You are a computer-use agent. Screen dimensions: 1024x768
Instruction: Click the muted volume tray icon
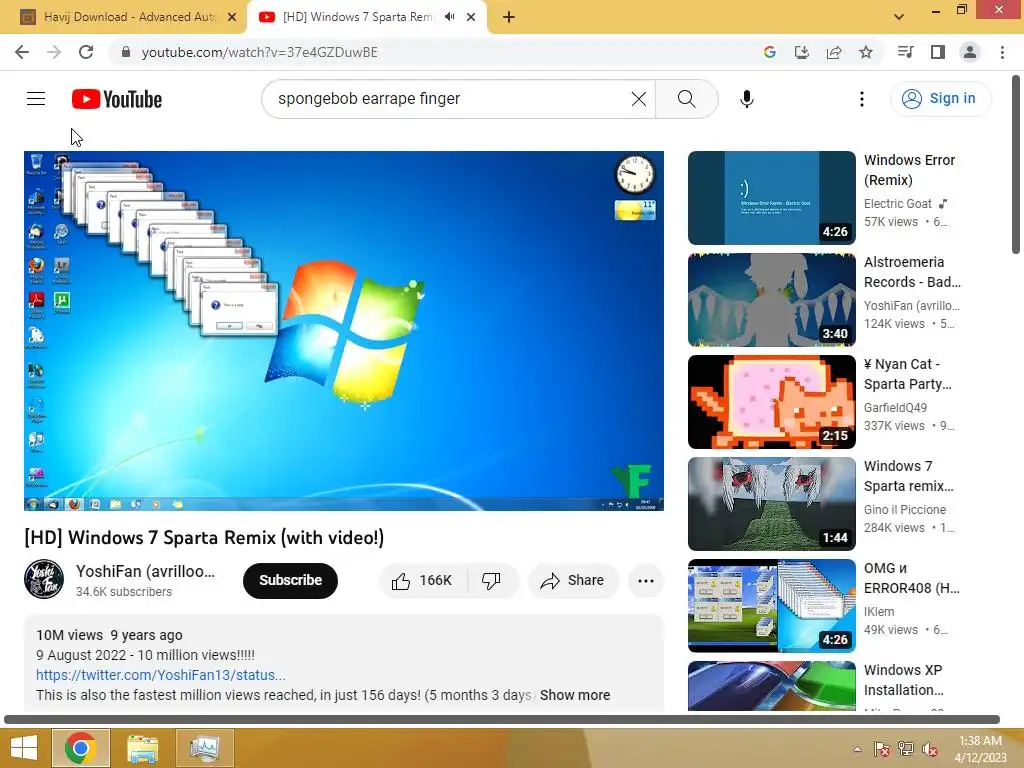click(929, 749)
